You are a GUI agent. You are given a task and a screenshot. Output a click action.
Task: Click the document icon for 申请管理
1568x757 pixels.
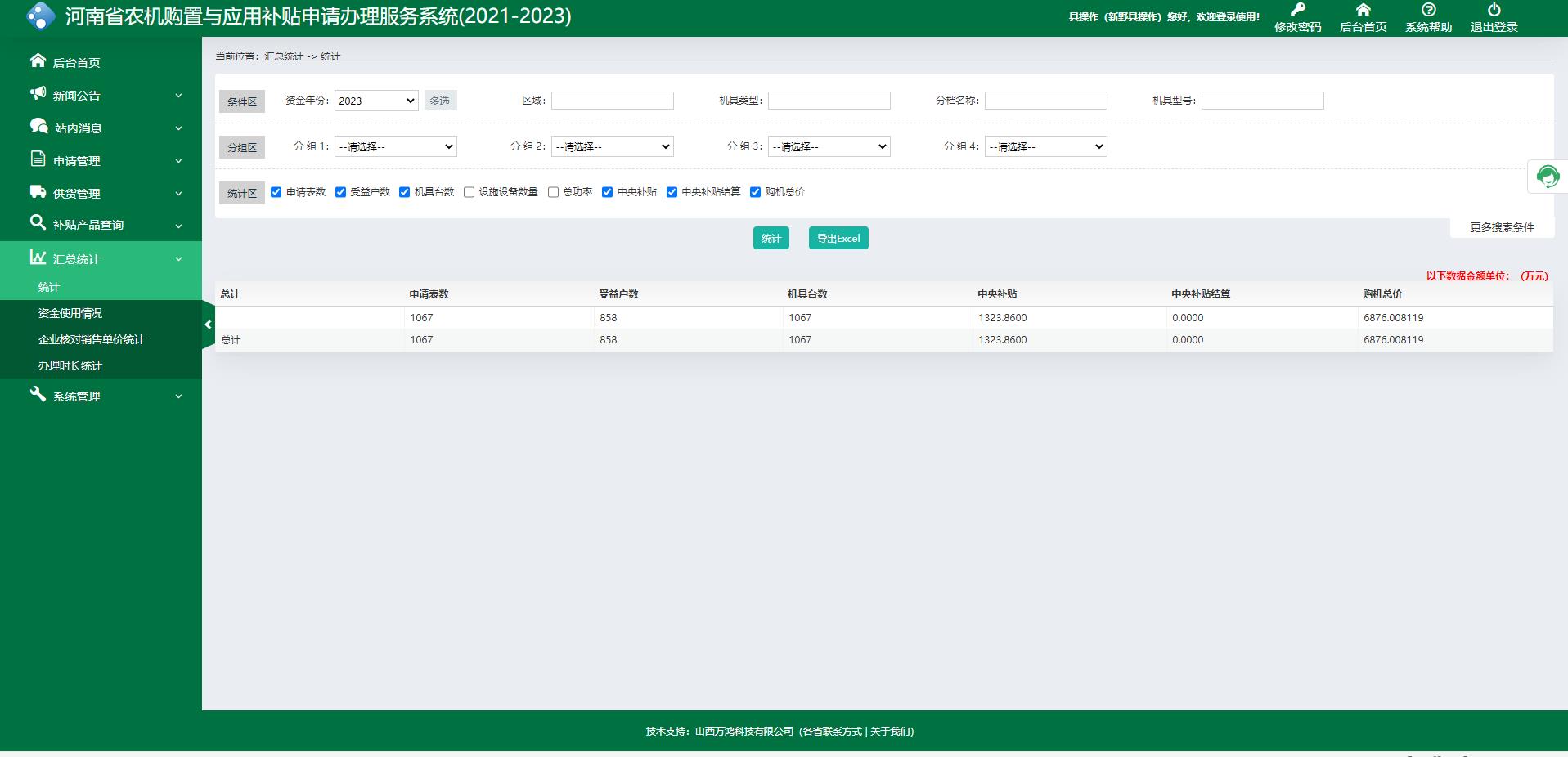click(38, 159)
